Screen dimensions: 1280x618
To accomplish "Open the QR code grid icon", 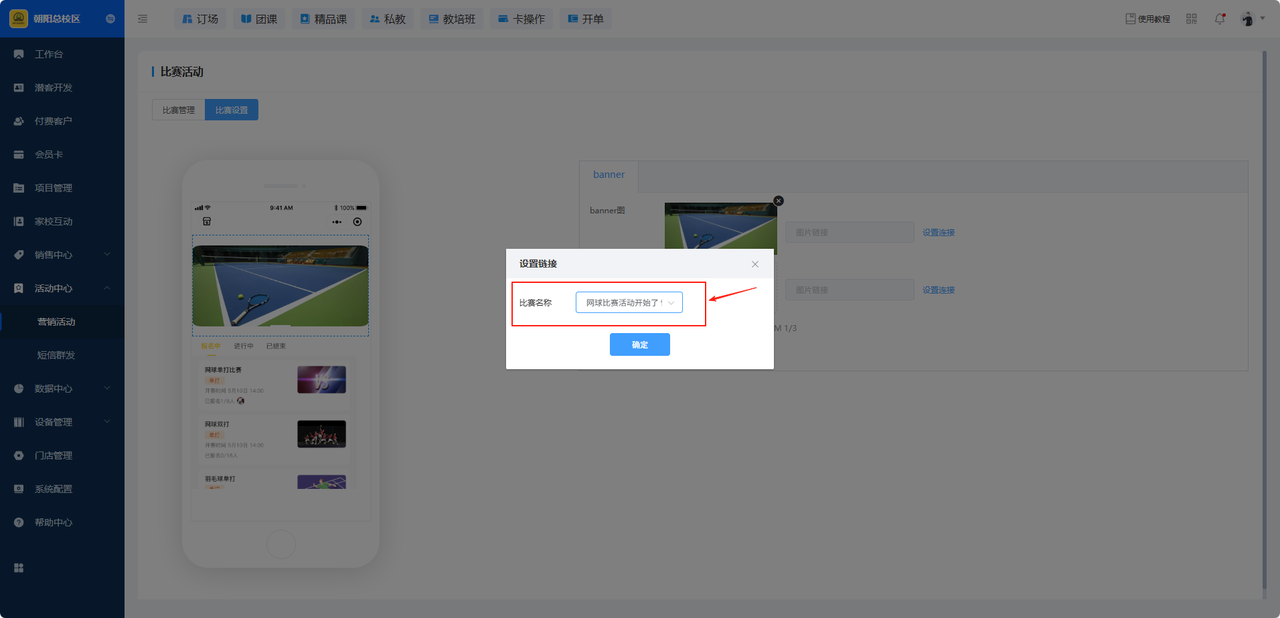I will tap(1191, 19).
